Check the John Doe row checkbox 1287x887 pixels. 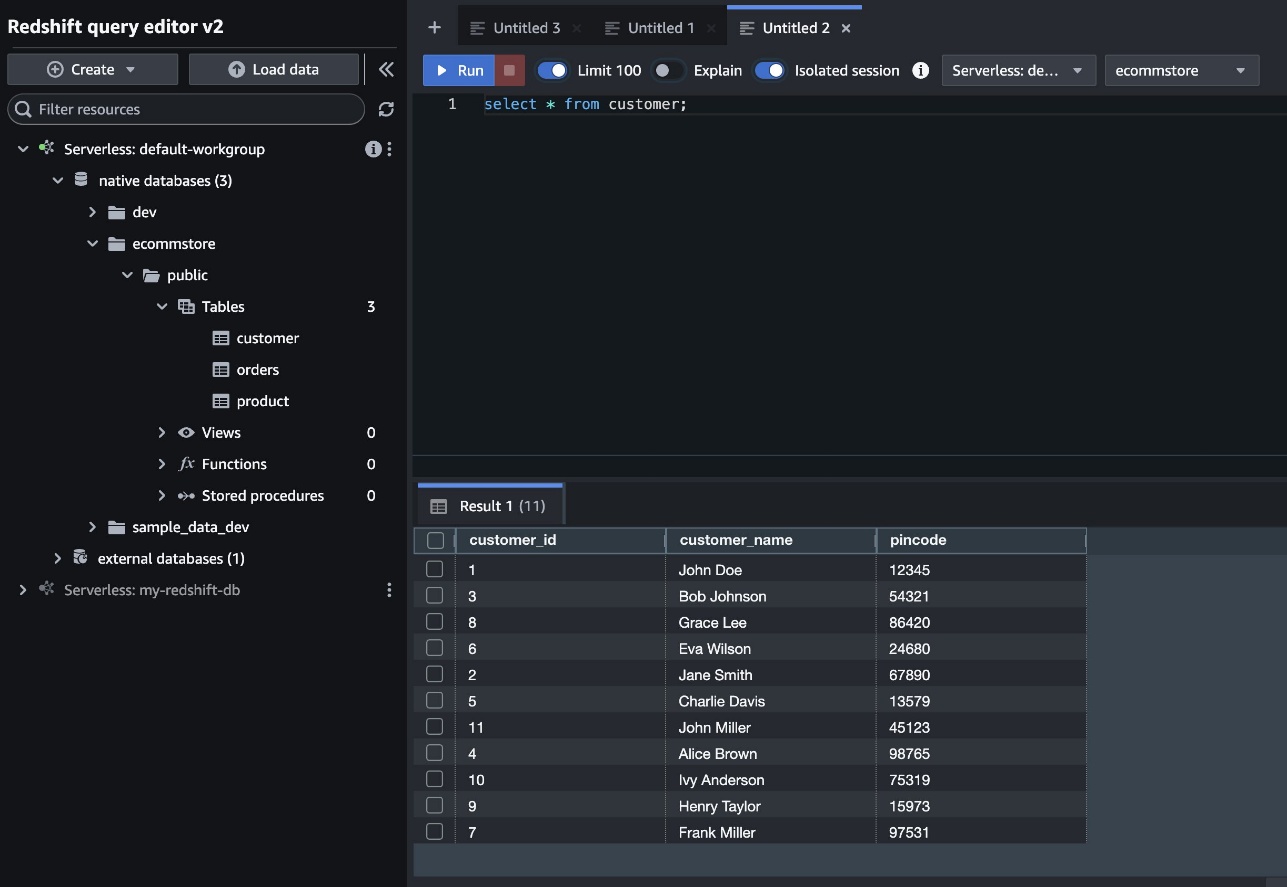click(x=434, y=569)
